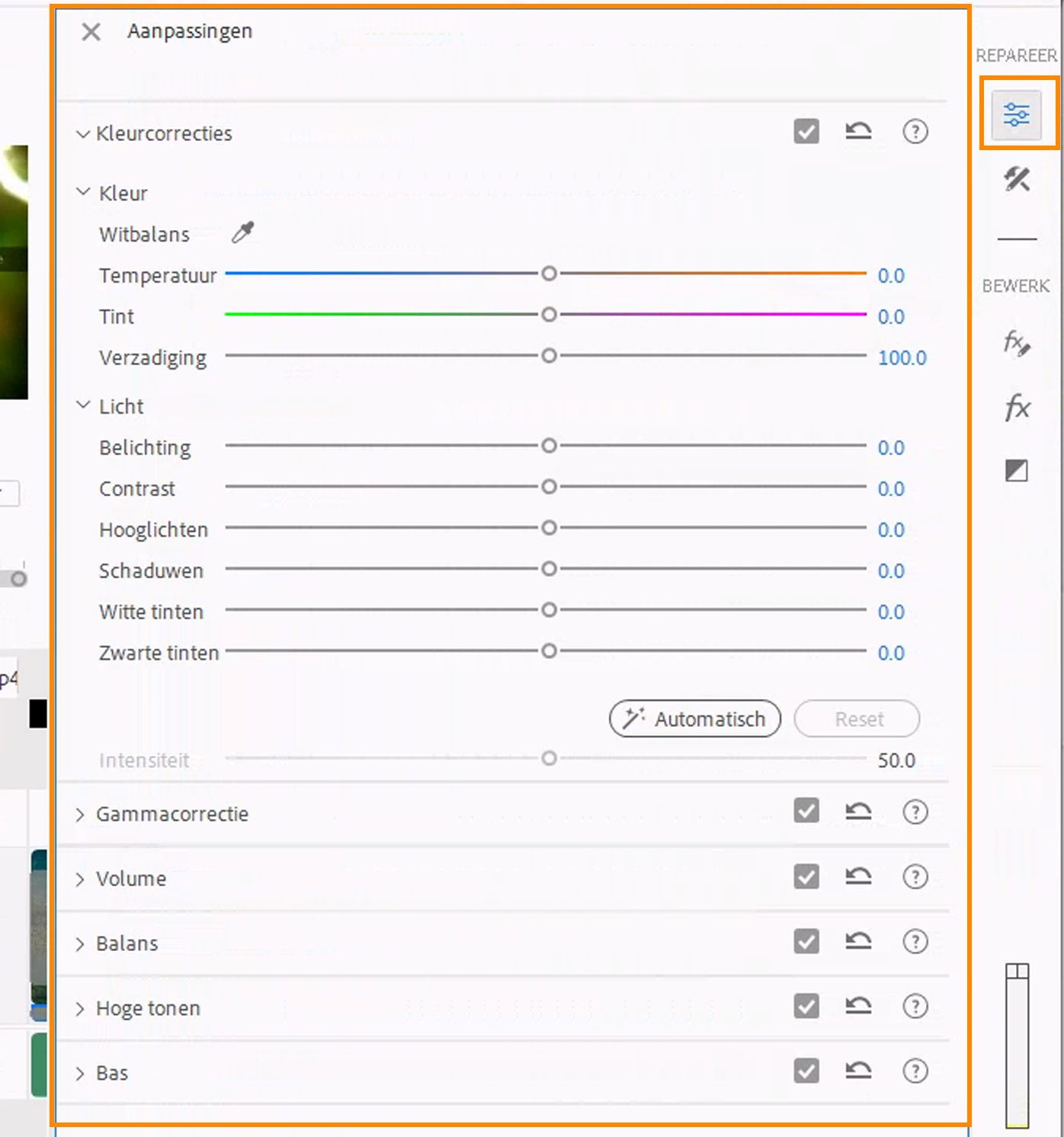Click the Verzadiging slider handle
1064x1137 pixels.
pyautogui.click(x=549, y=356)
